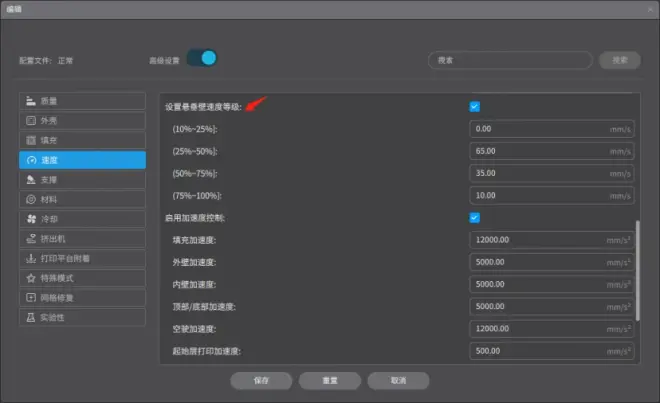Cancel with the 取消 button
Image resolution: width=660 pixels, height=403 pixels.
pyautogui.click(x=398, y=381)
